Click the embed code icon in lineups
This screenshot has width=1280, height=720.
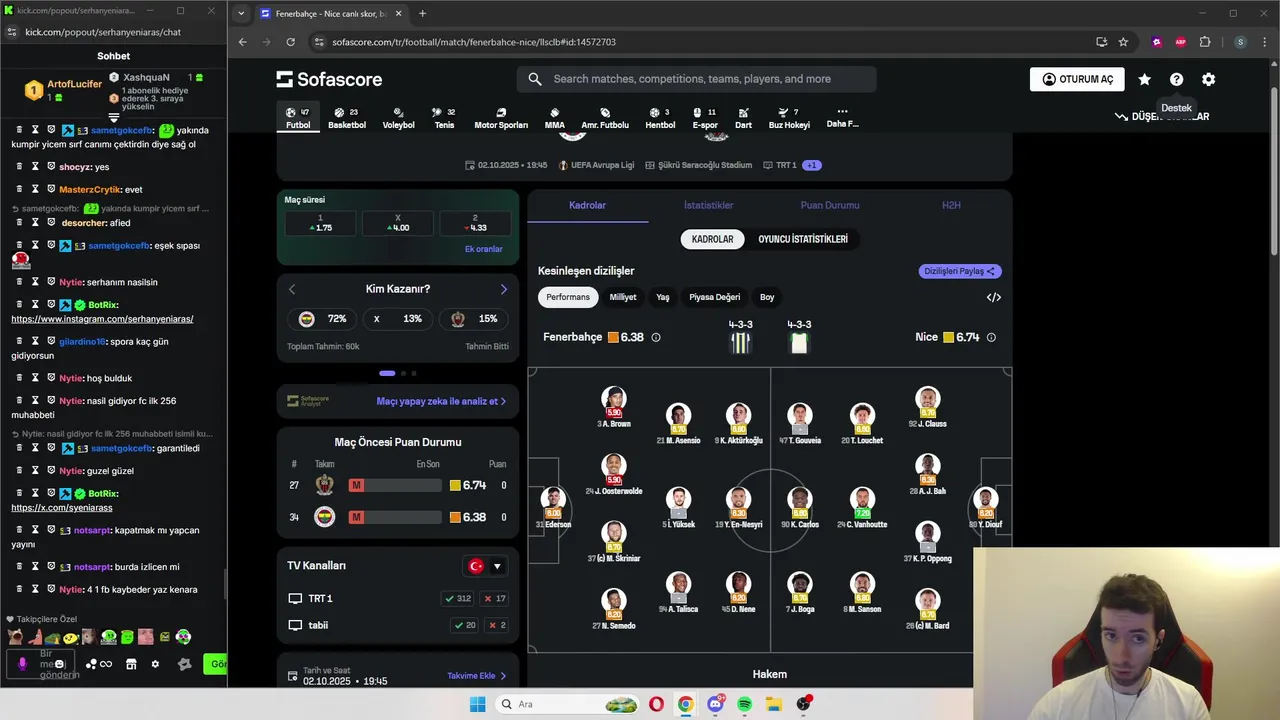(993, 297)
